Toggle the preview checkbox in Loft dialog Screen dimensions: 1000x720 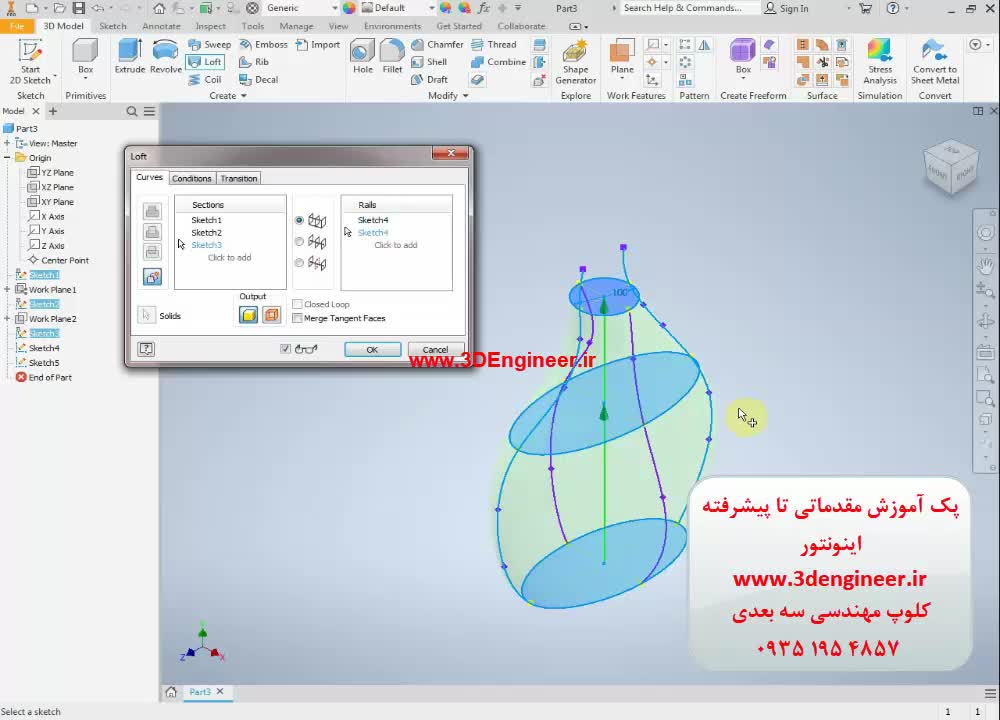click(285, 349)
